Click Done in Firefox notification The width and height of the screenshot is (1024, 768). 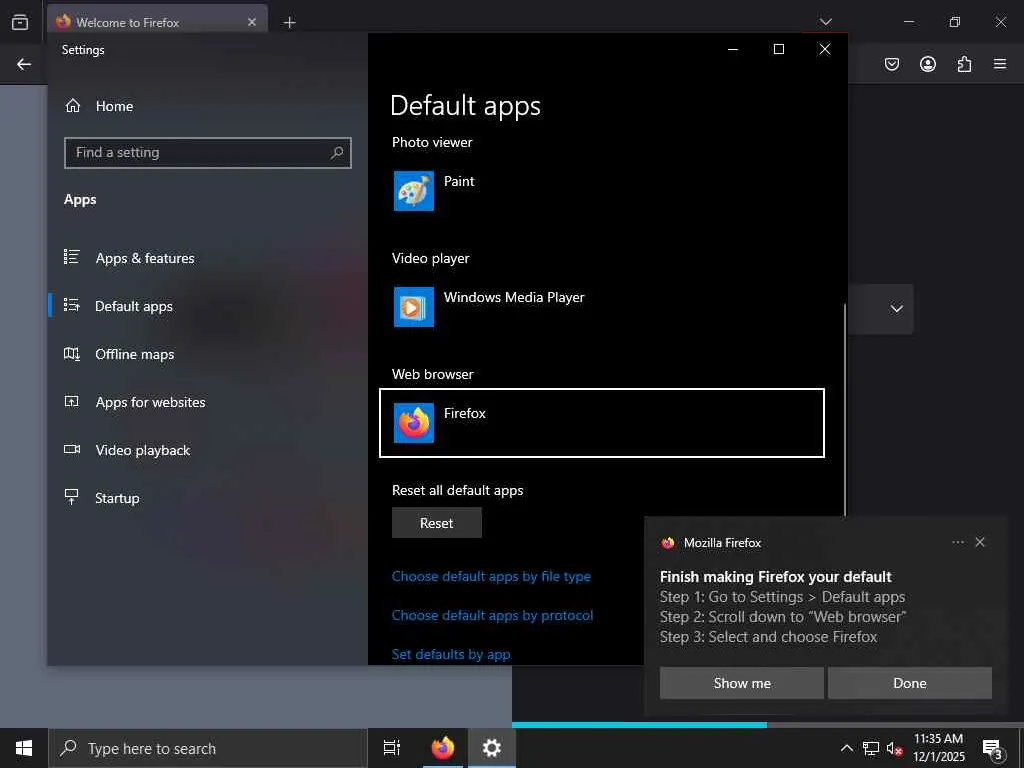point(910,683)
